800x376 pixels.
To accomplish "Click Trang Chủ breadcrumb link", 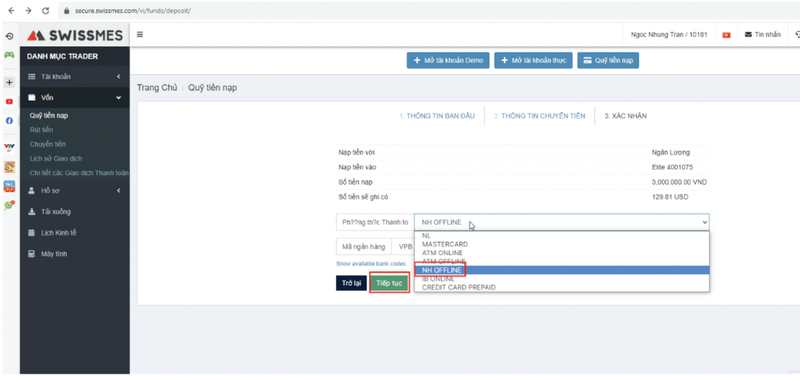I will (157, 88).
